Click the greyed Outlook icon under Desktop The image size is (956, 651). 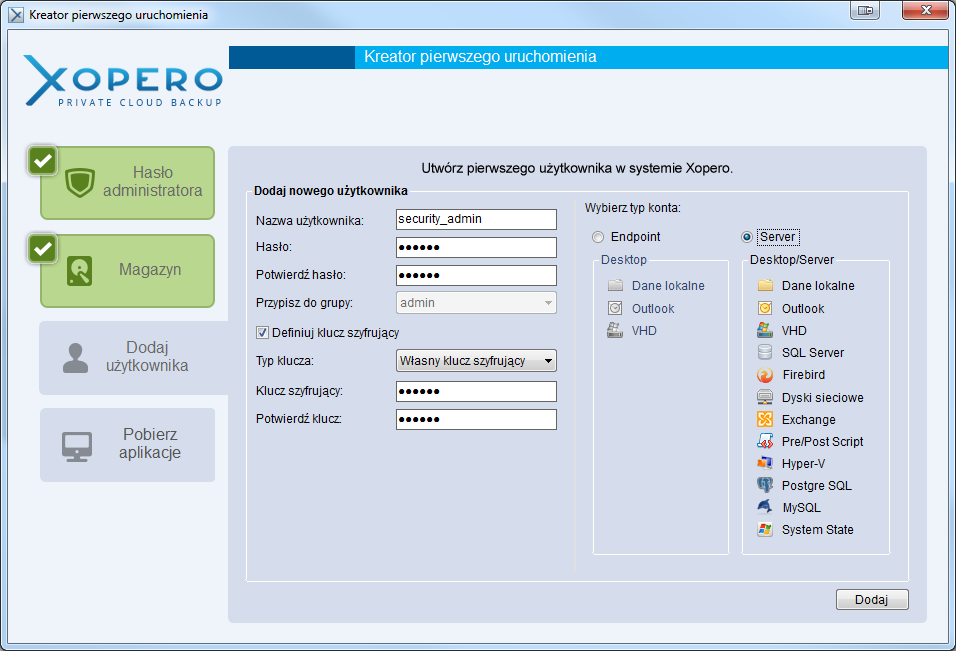(615, 308)
